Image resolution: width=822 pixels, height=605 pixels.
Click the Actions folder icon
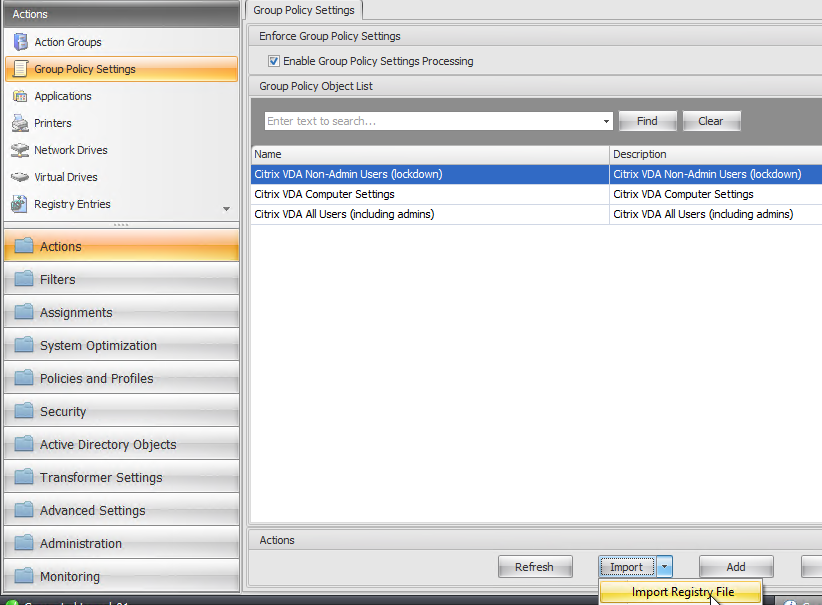(x=24, y=245)
